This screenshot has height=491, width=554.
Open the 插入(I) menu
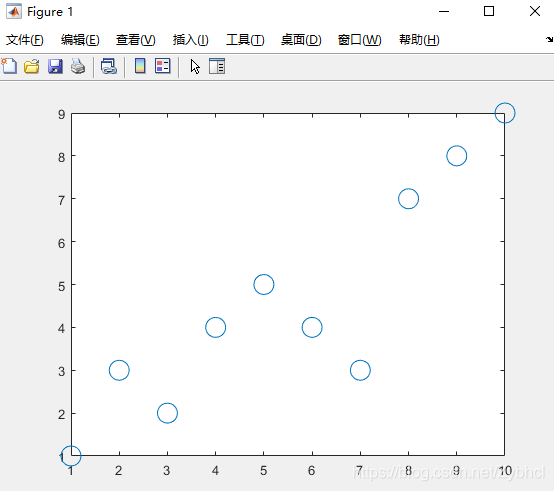click(191, 40)
